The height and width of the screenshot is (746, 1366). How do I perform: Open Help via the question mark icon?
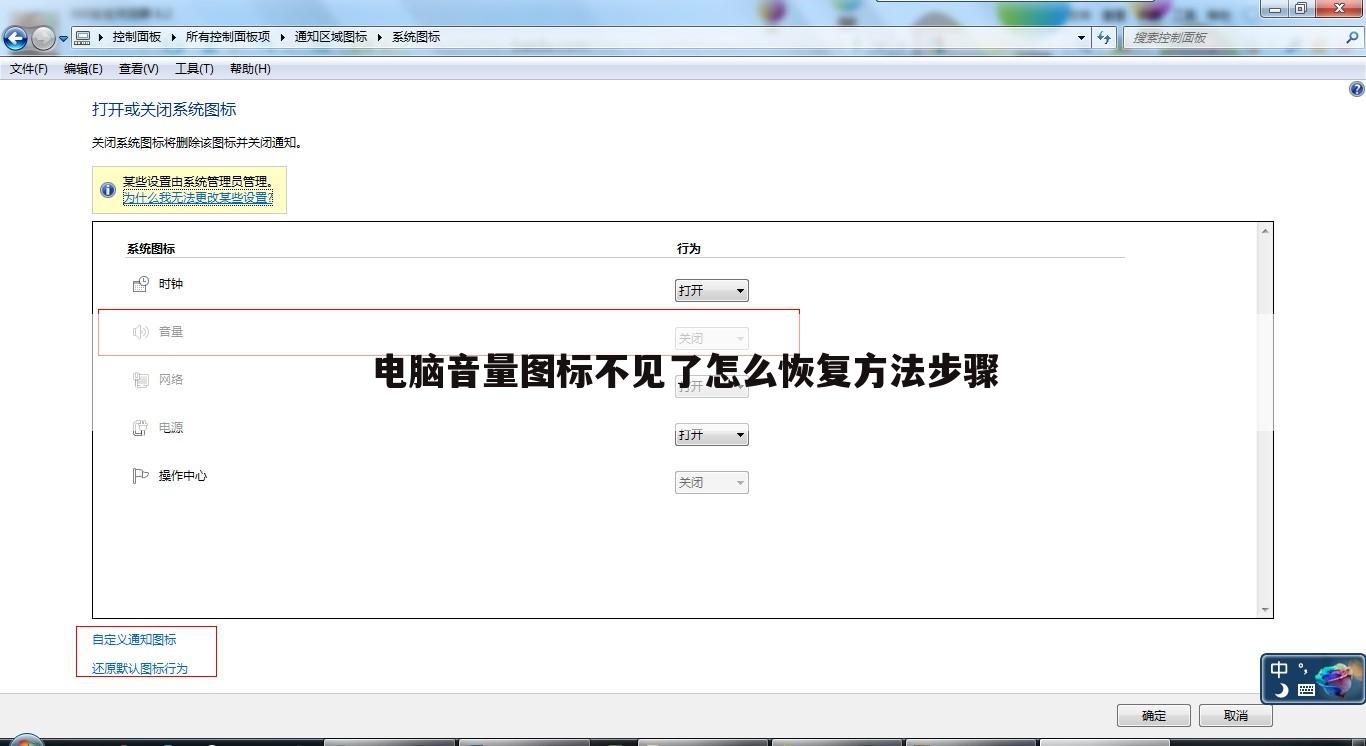[x=1356, y=88]
